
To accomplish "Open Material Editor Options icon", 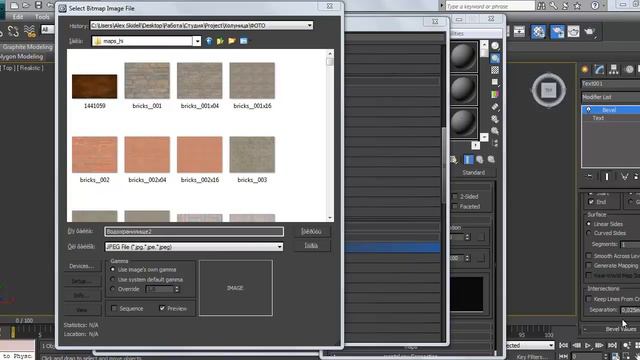I will pyautogui.click(x=495, y=119).
